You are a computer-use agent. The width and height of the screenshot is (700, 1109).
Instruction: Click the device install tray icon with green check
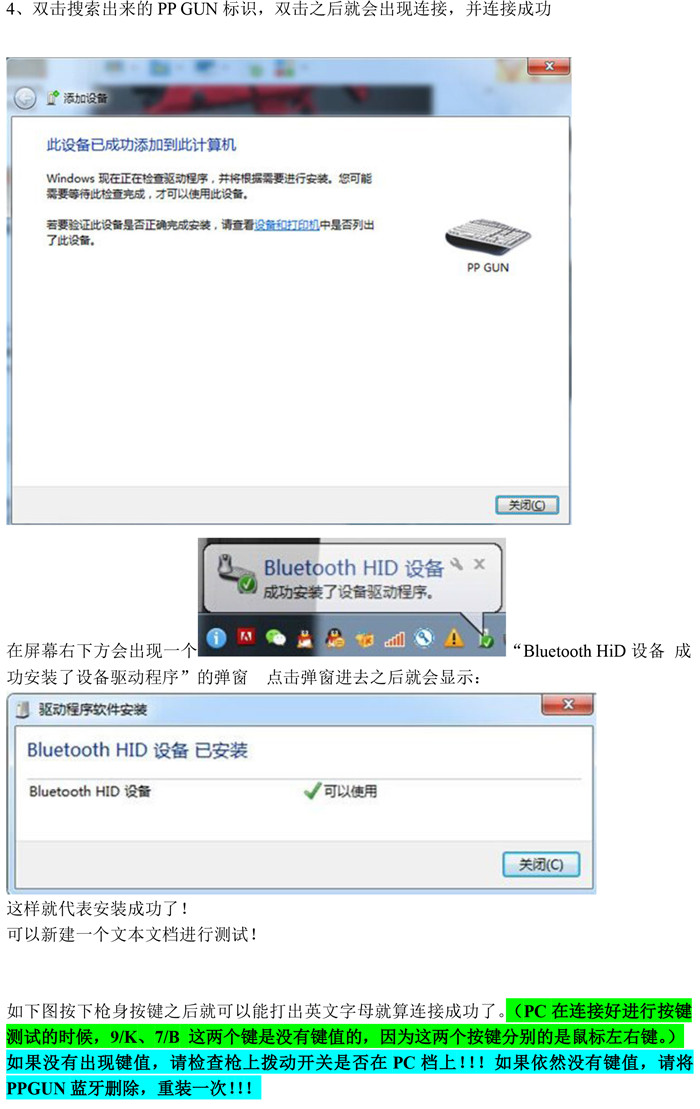pos(486,639)
